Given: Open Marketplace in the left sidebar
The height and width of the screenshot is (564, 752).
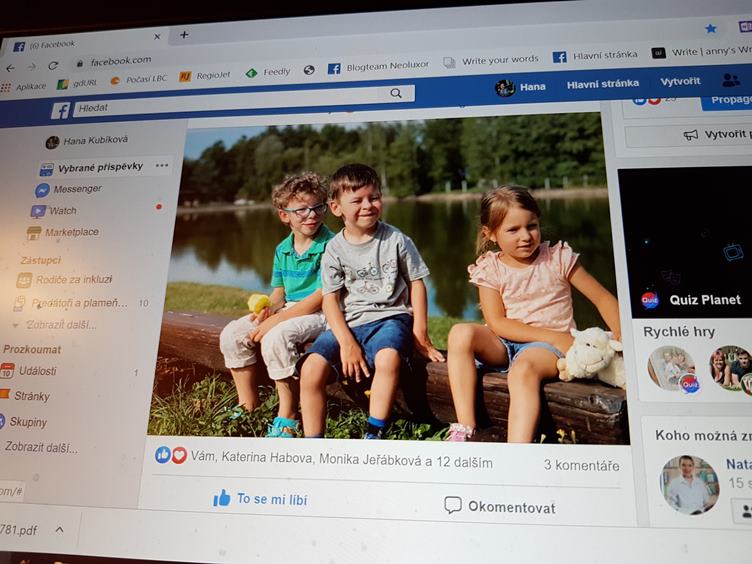Looking at the screenshot, I should pos(63,233).
